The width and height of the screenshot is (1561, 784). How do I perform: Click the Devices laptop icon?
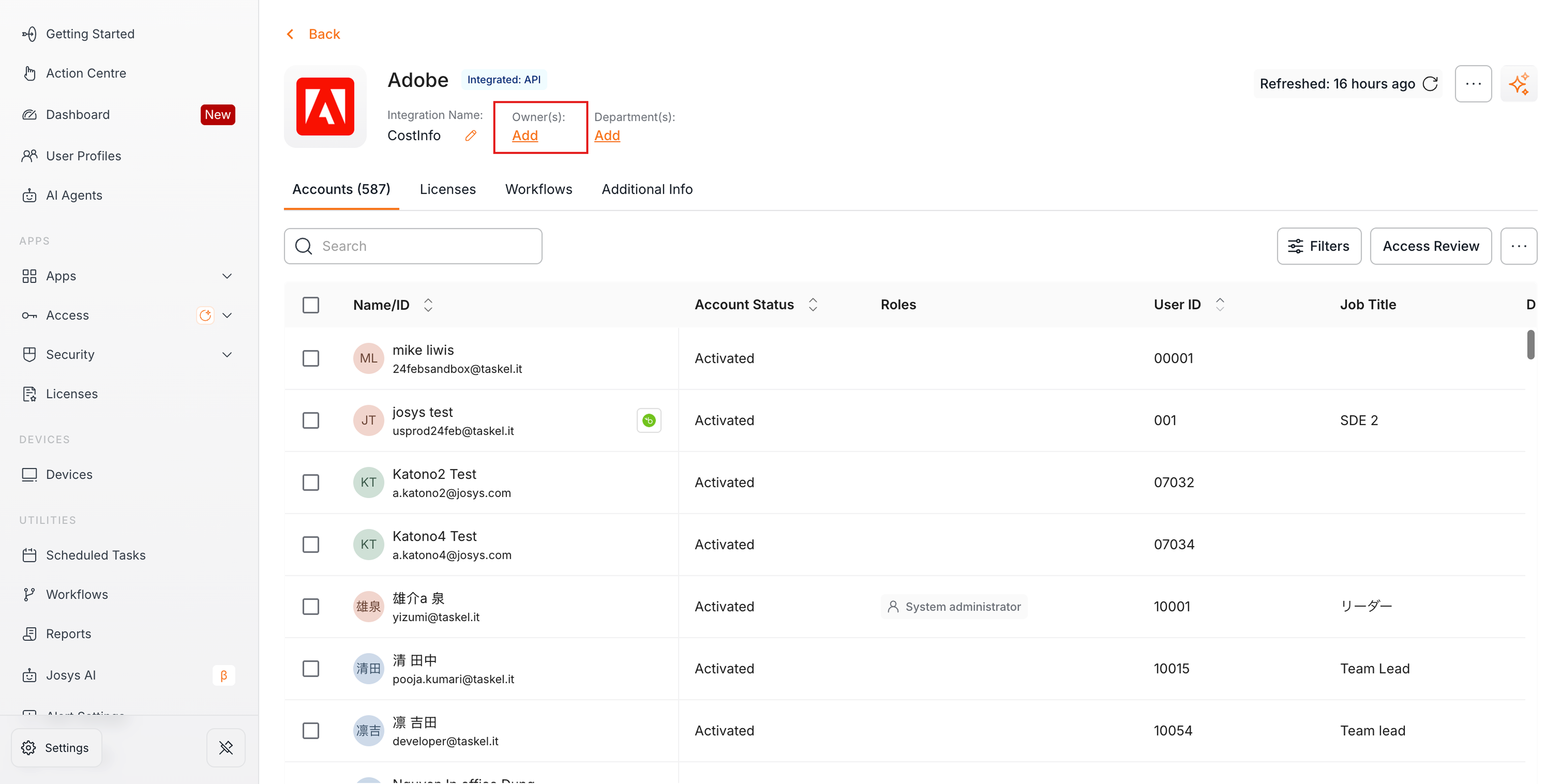point(29,474)
